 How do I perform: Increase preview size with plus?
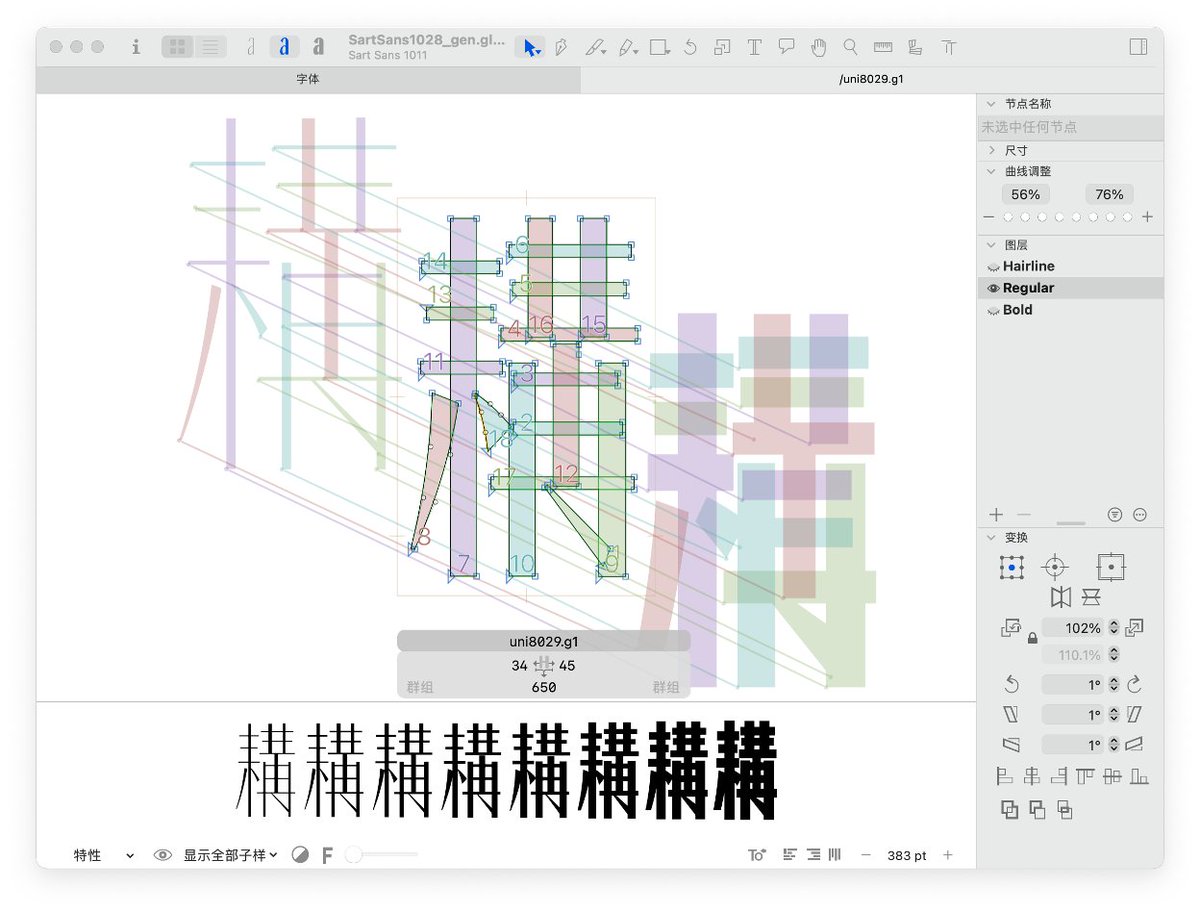(948, 855)
